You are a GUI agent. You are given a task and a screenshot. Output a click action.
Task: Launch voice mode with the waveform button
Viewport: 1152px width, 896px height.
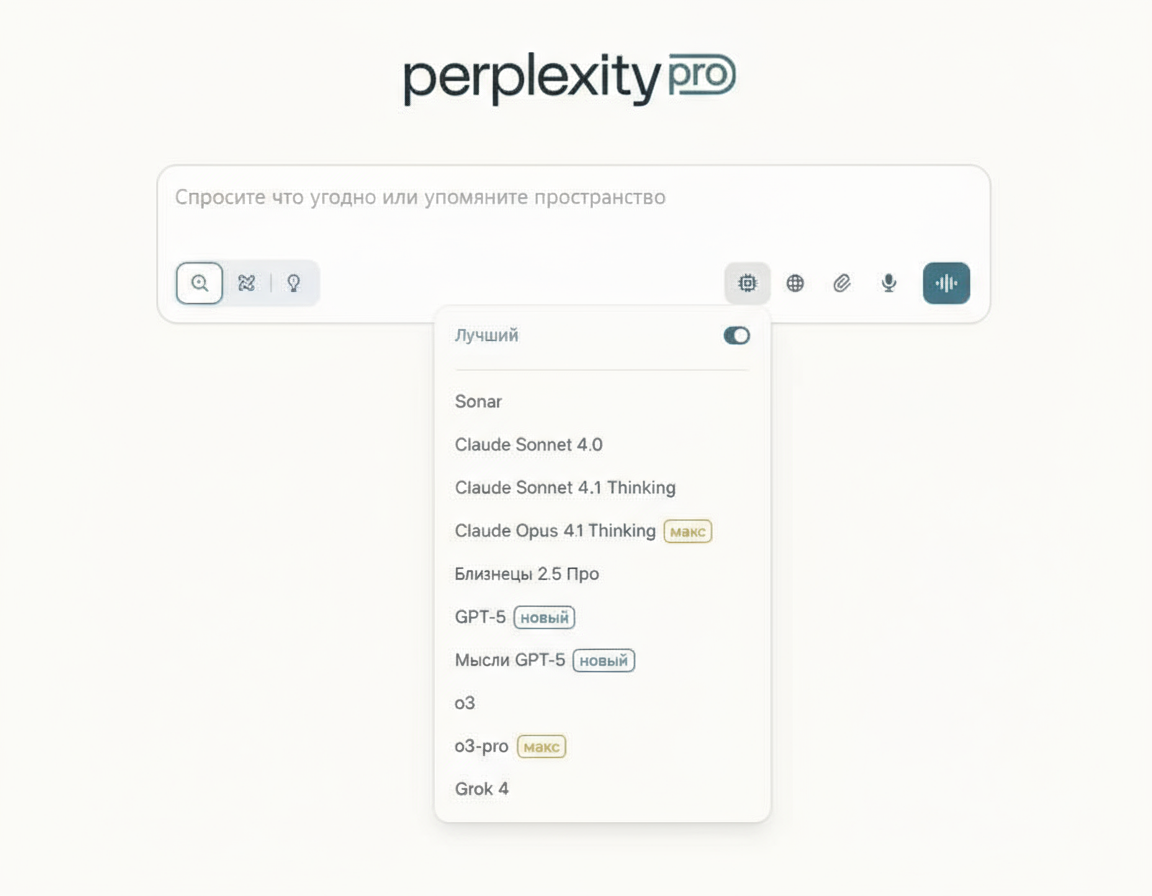946,283
